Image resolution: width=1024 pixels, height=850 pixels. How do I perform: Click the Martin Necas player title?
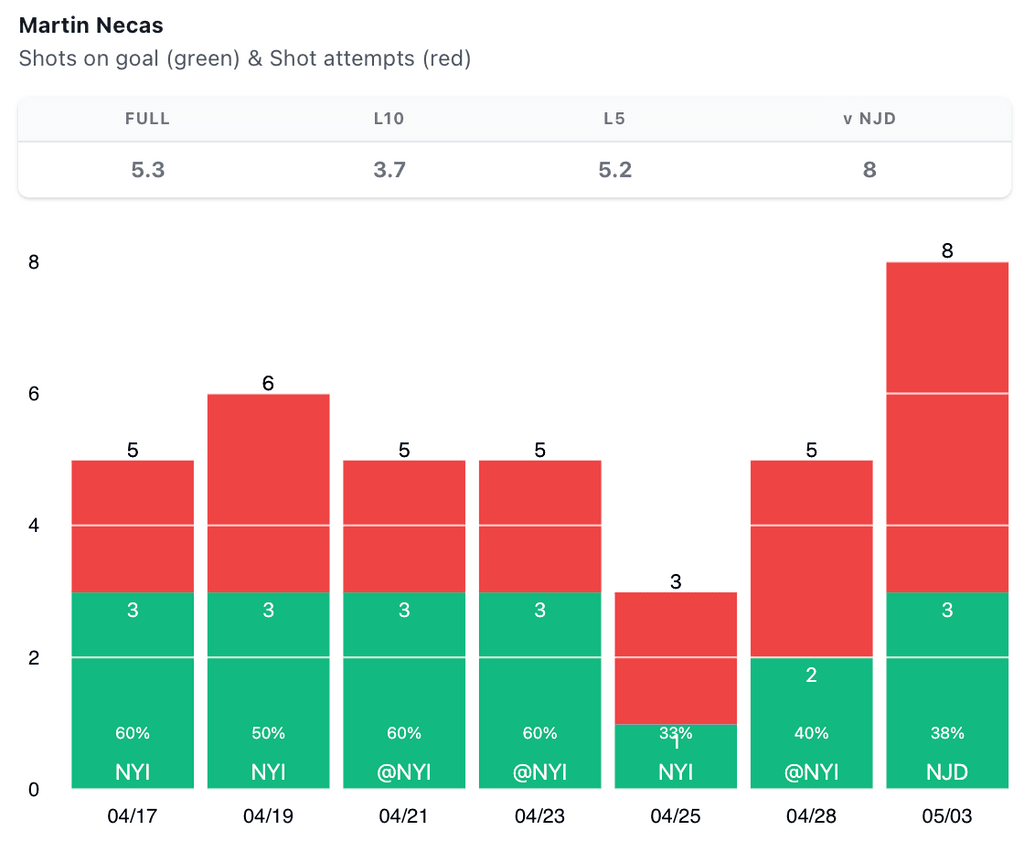91,25
